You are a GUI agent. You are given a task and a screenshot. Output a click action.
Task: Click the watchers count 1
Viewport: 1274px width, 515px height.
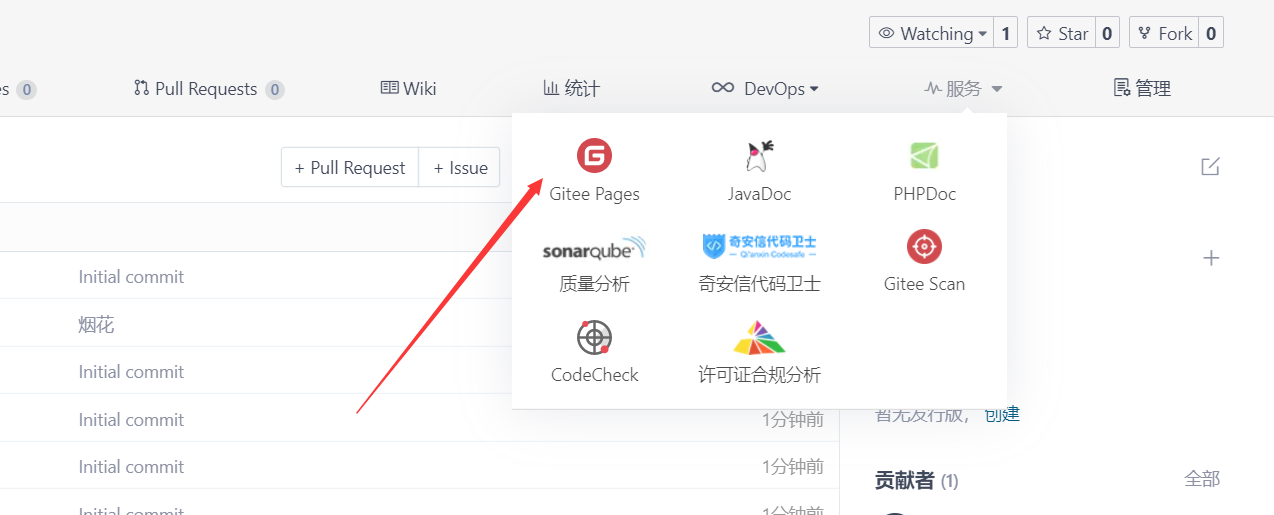1006,33
